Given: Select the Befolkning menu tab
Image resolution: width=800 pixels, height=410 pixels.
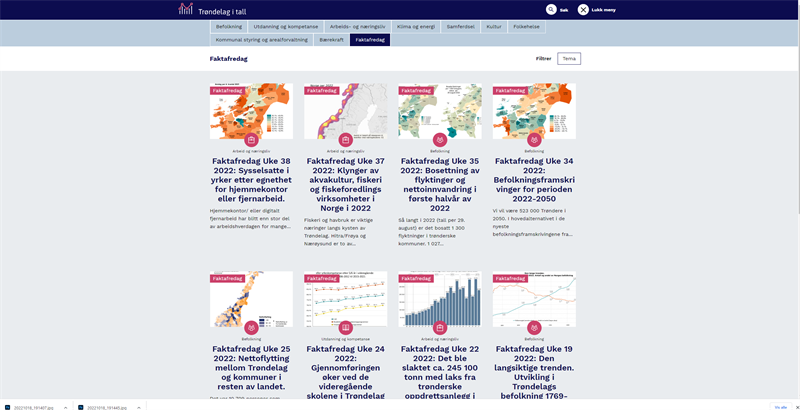Looking at the screenshot, I should click(229, 26).
